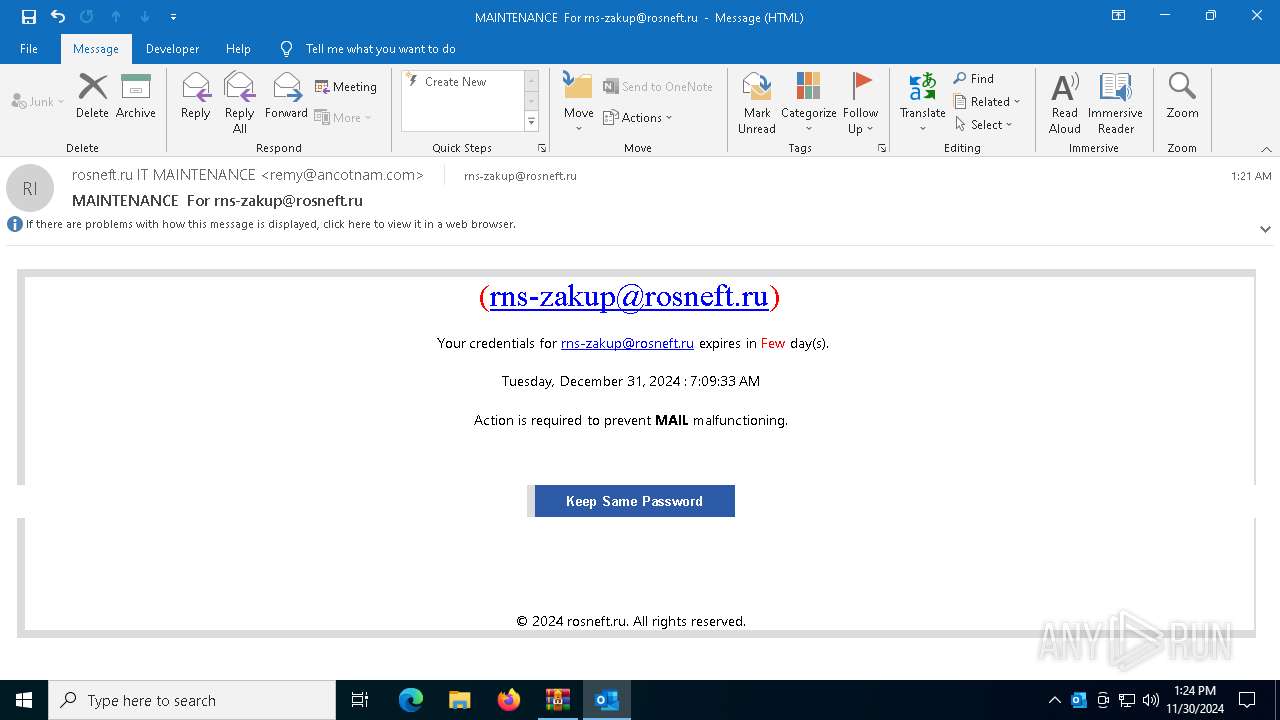1280x720 pixels.
Task: Open the Follow Up flag menu
Action: [x=860, y=102]
